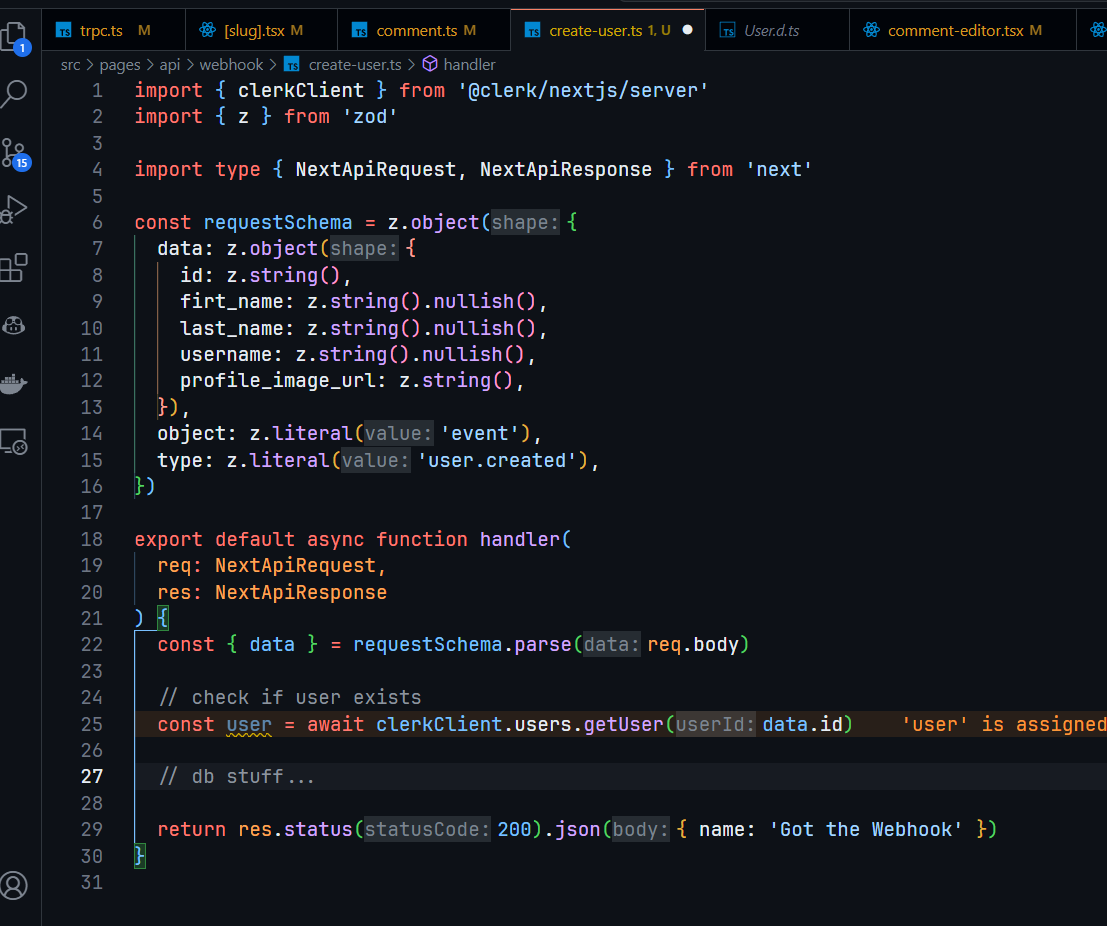Open the Explorer view in activity bar

point(14,37)
